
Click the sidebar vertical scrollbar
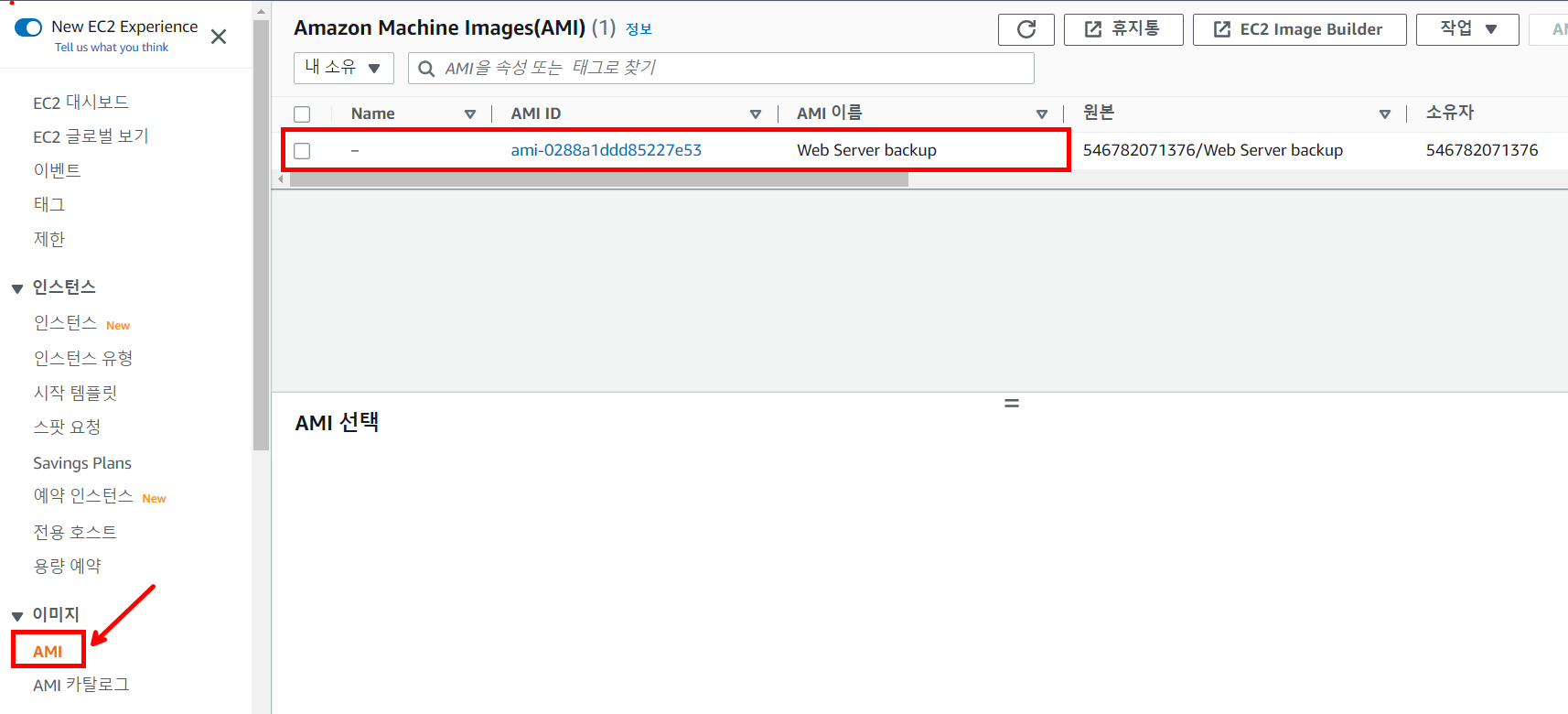pos(261,235)
